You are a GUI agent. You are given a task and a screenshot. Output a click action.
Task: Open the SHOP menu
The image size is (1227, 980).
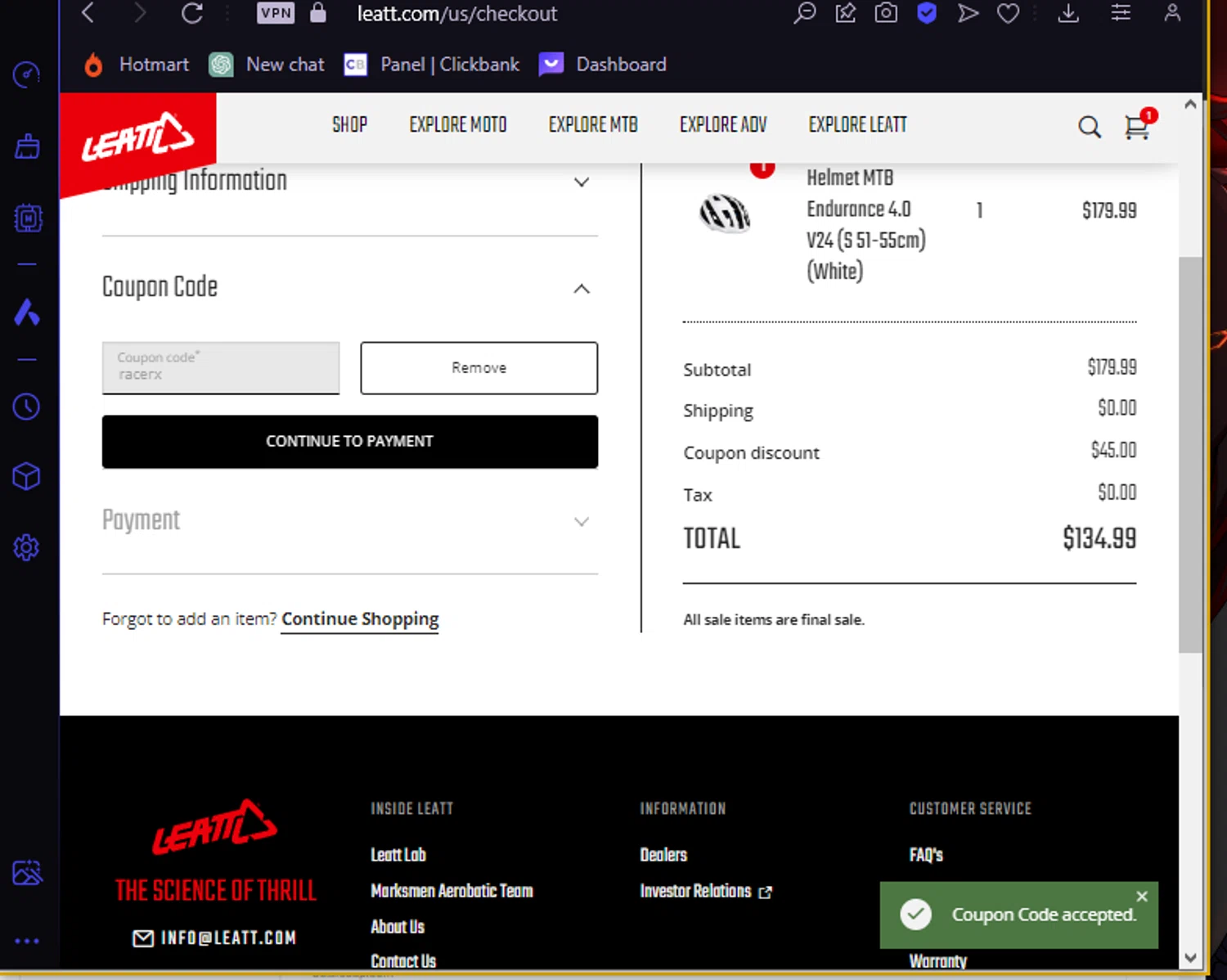(349, 124)
